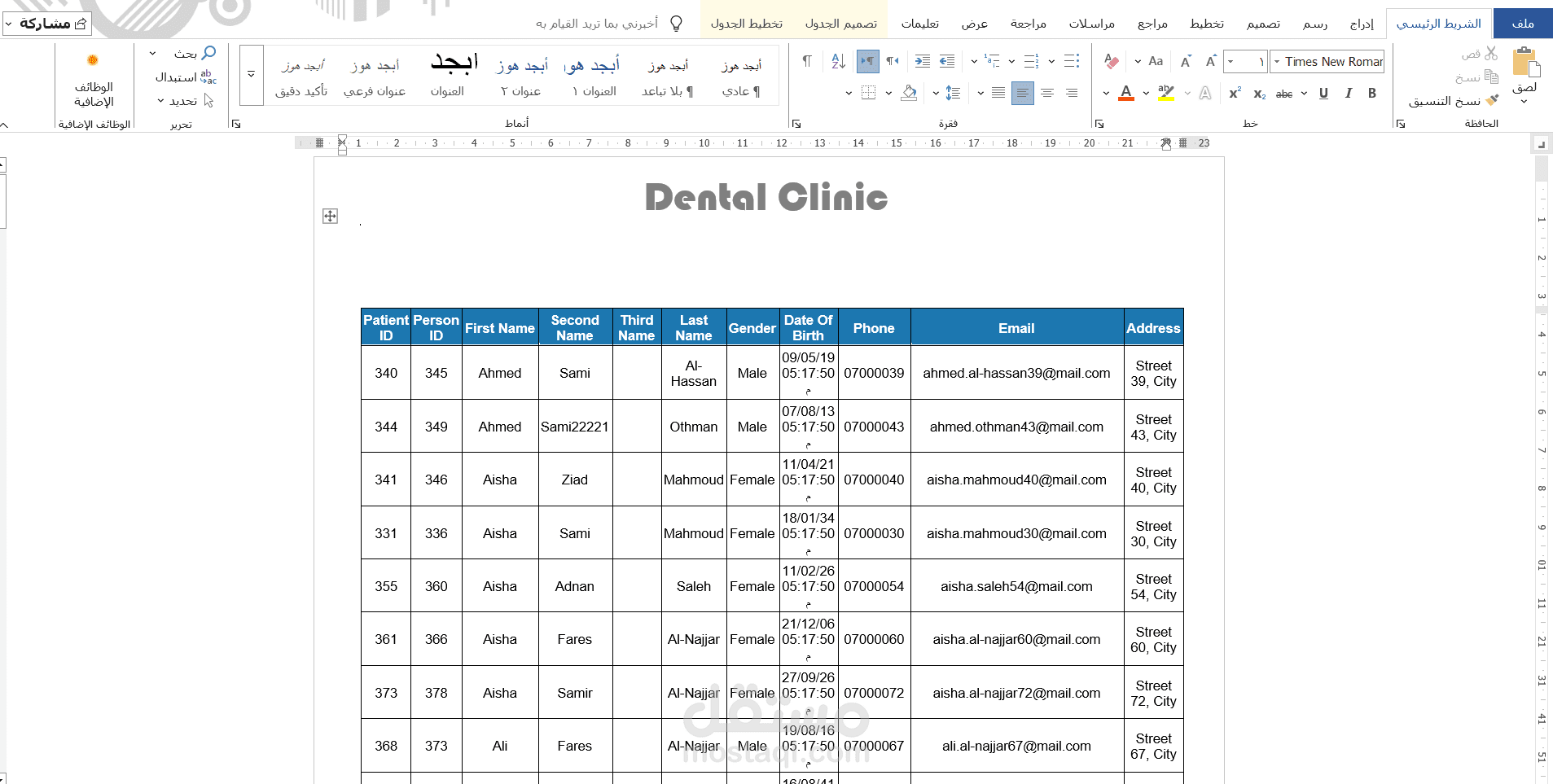The height and width of the screenshot is (784, 1553).
Task: Click the Find (بحث) magnifier icon
Action: pos(208,53)
